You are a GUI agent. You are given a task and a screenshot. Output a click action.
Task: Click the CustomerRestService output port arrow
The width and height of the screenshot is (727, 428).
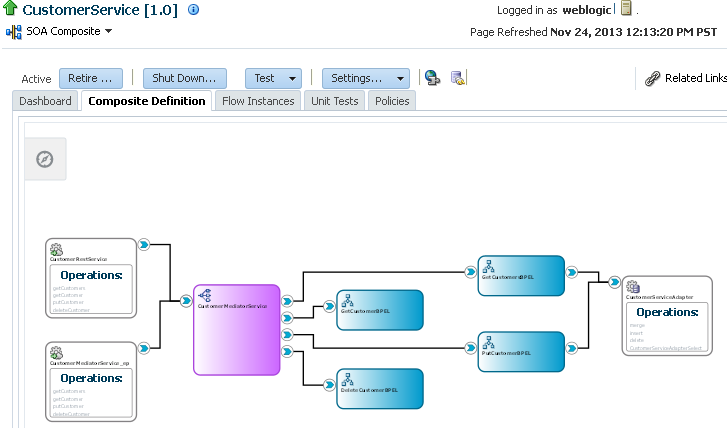144,244
